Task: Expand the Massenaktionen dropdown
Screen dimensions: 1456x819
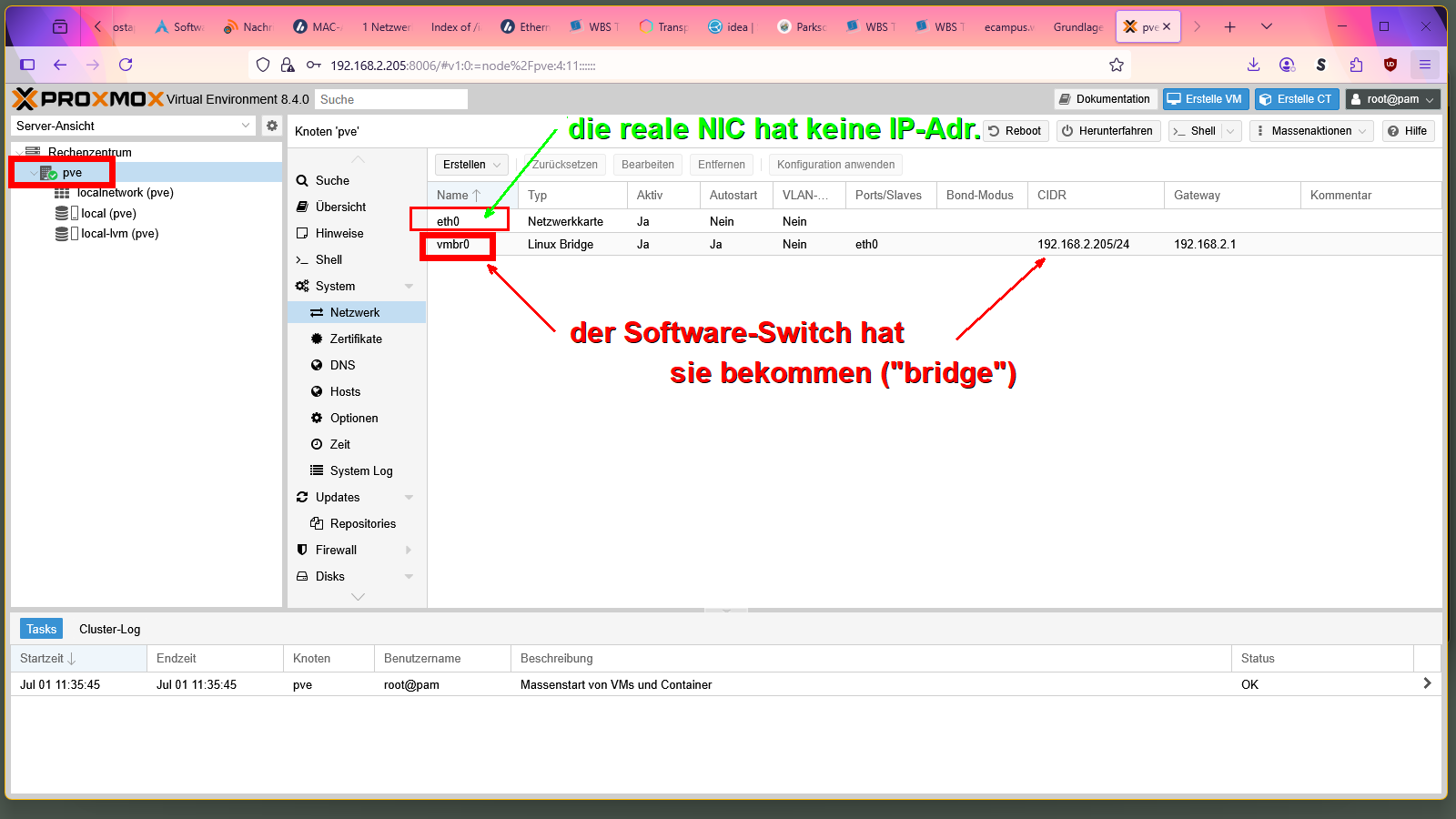Action: click(x=1311, y=131)
